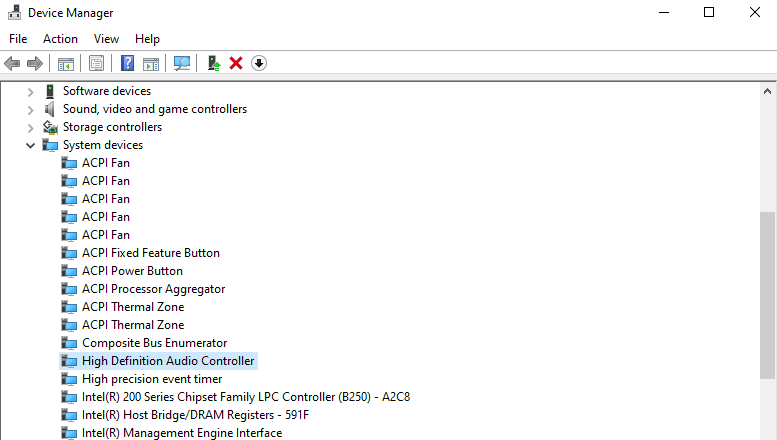
Task: Open the Help menu
Action: (x=147, y=39)
